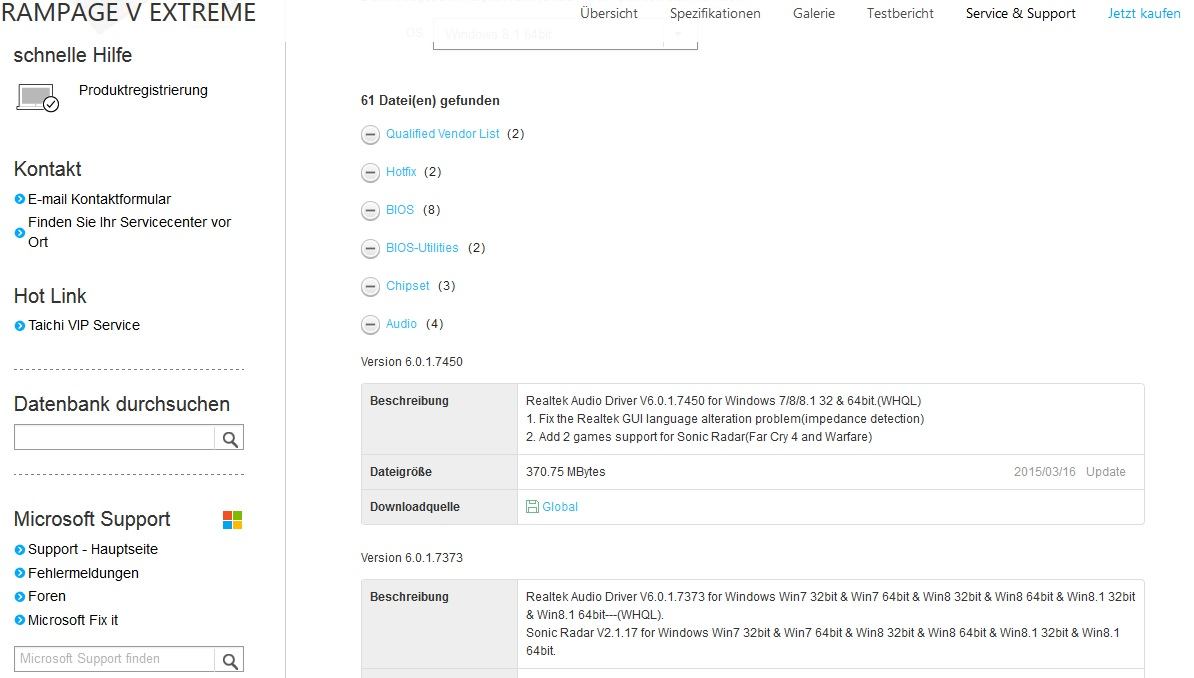Image resolution: width=1194 pixels, height=678 pixels.
Task: Click the floppy icon beside Global
Action: coord(532,507)
